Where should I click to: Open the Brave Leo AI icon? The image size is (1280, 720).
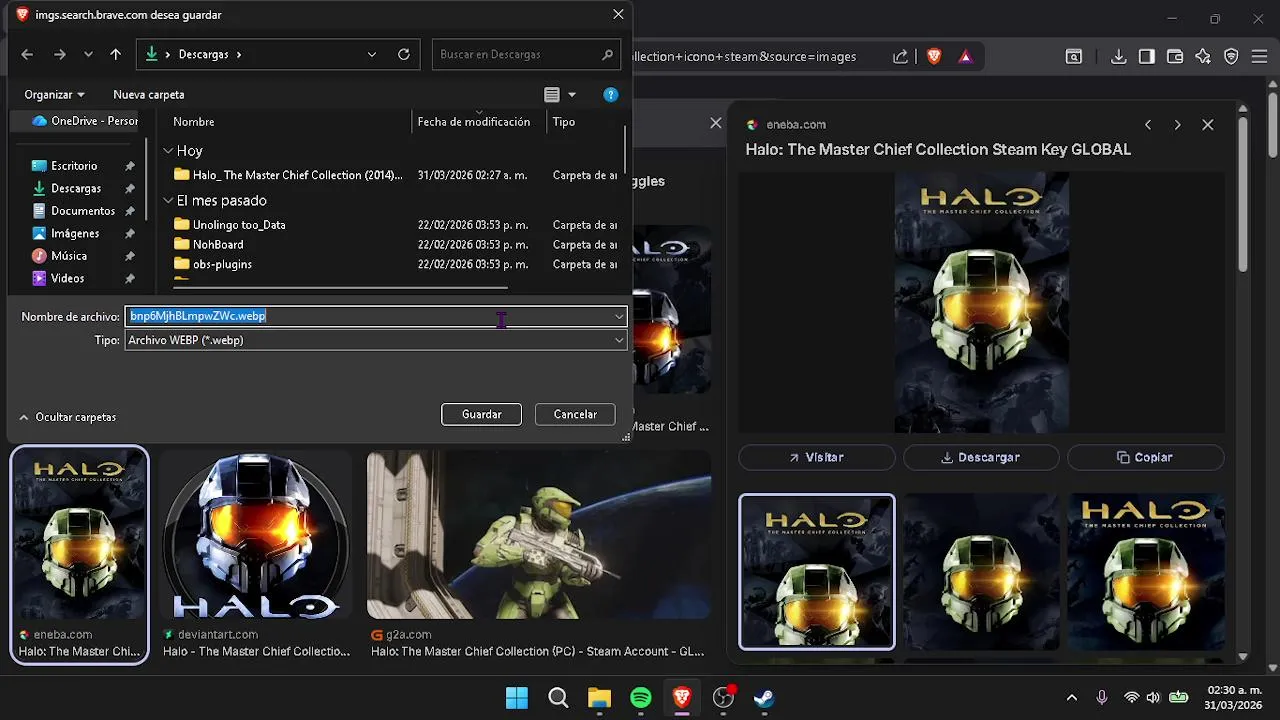pos(1203,57)
